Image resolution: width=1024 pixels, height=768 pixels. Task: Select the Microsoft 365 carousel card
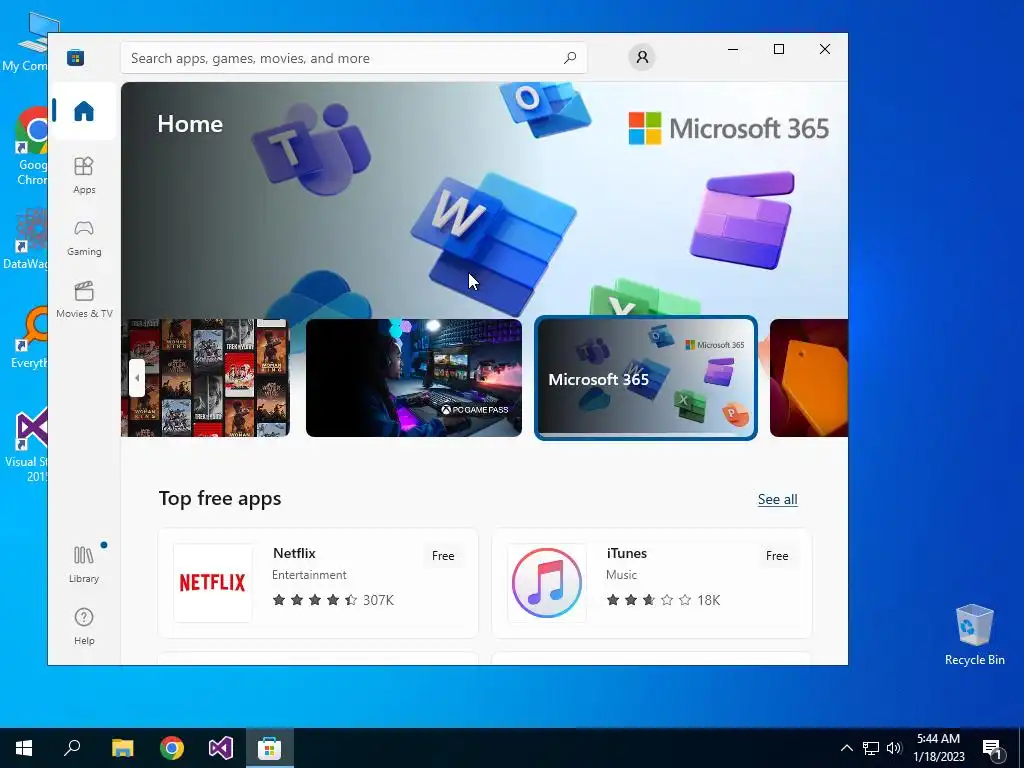[x=646, y=378]
